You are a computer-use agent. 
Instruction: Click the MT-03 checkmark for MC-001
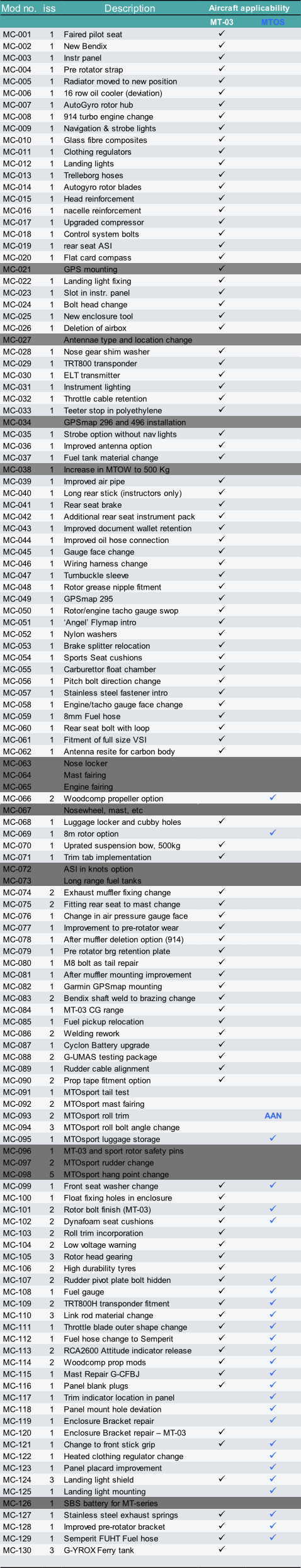(x=222, y=33)
